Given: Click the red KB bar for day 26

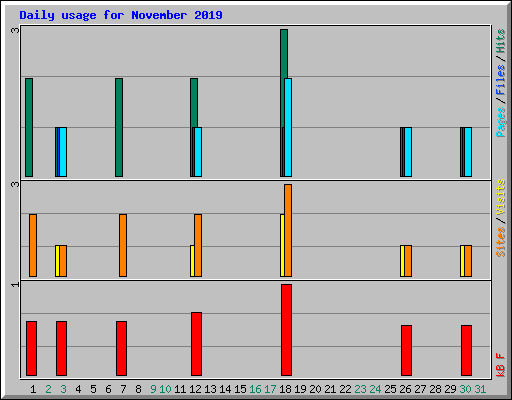Looking at the screenshot, I should (406, 350).
